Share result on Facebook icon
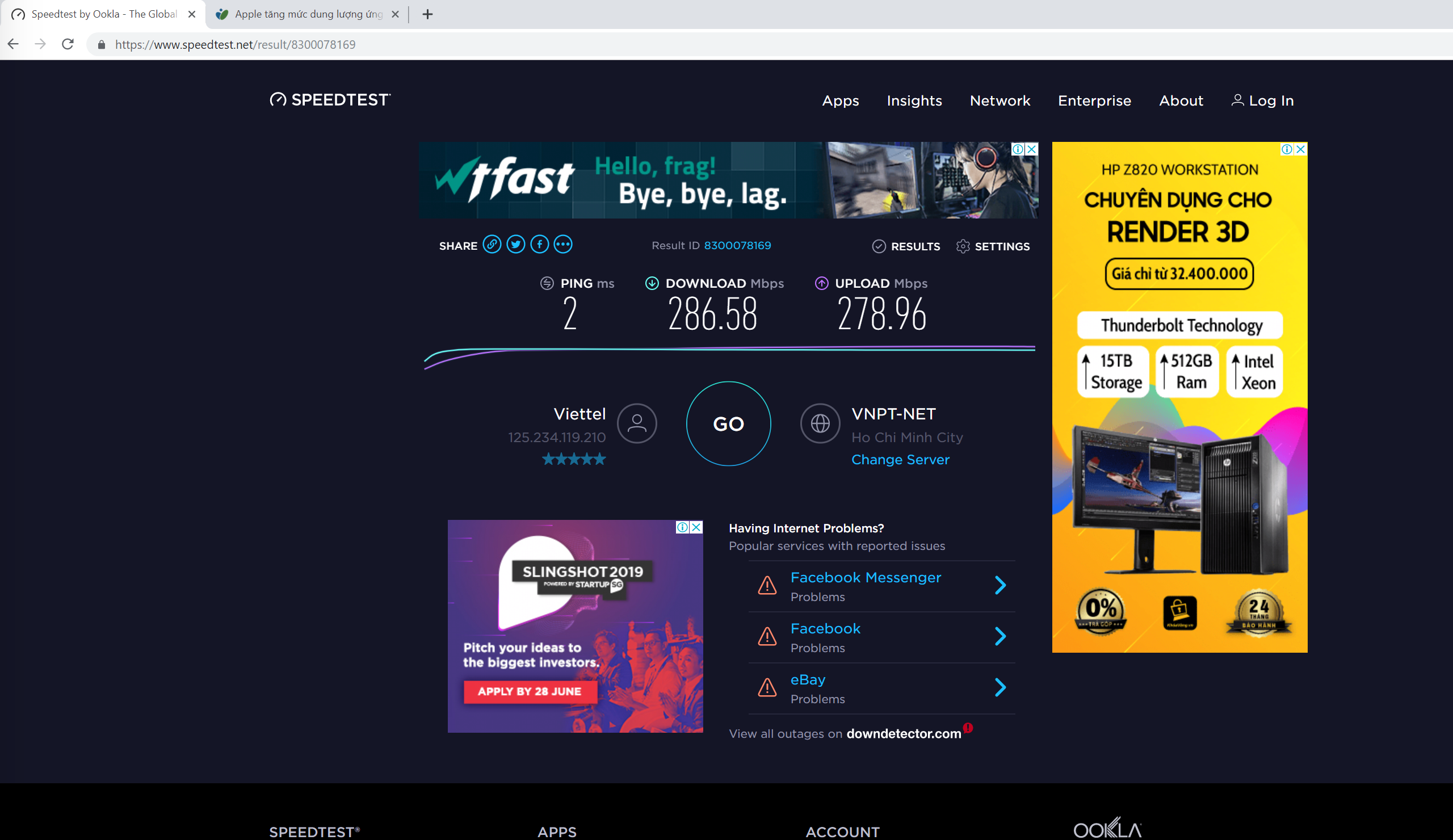The image size is (1453, 840). point(539,245)
